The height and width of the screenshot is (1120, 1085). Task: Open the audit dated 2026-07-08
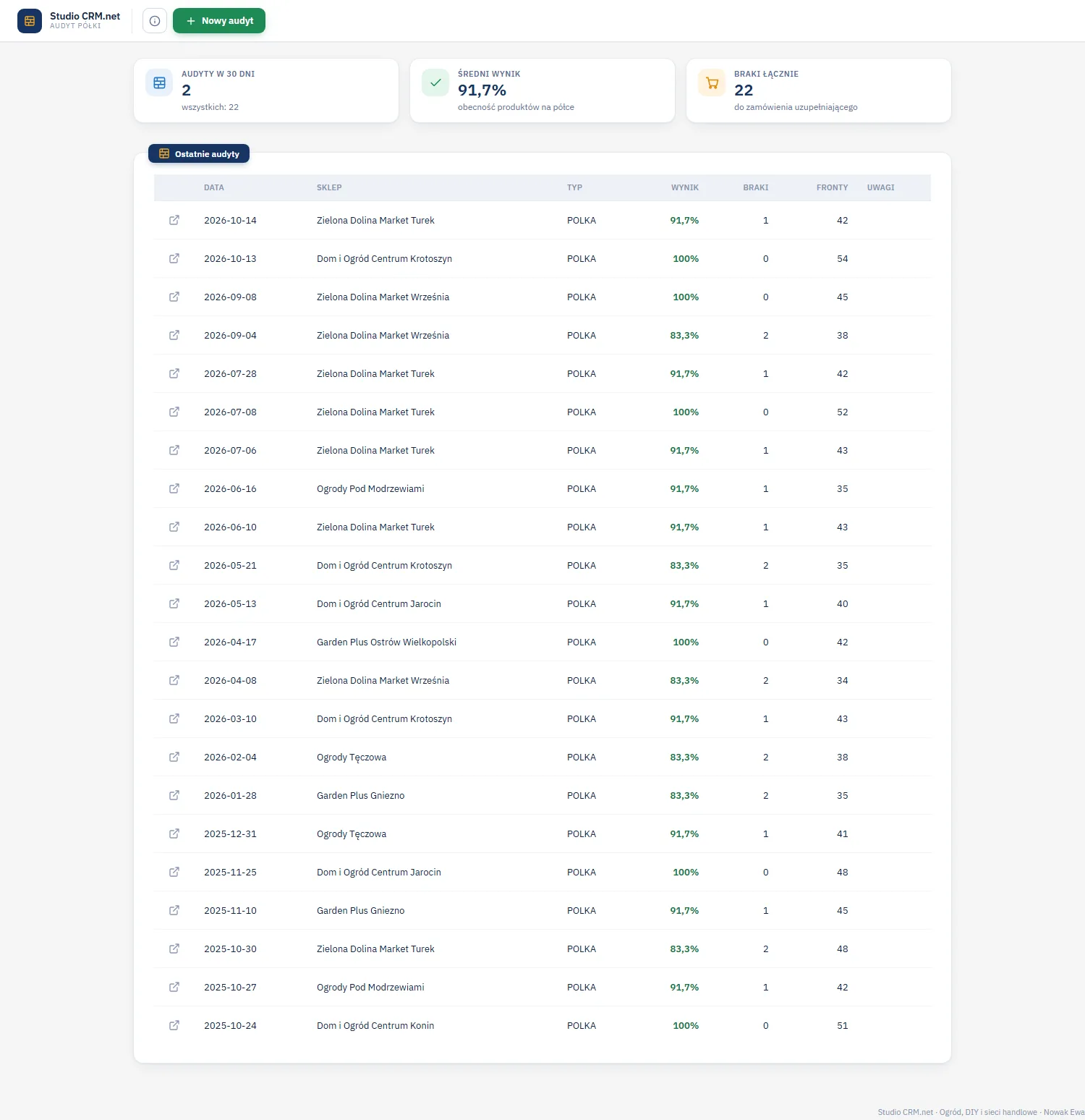pyautogui.click(x=174, y=412)
